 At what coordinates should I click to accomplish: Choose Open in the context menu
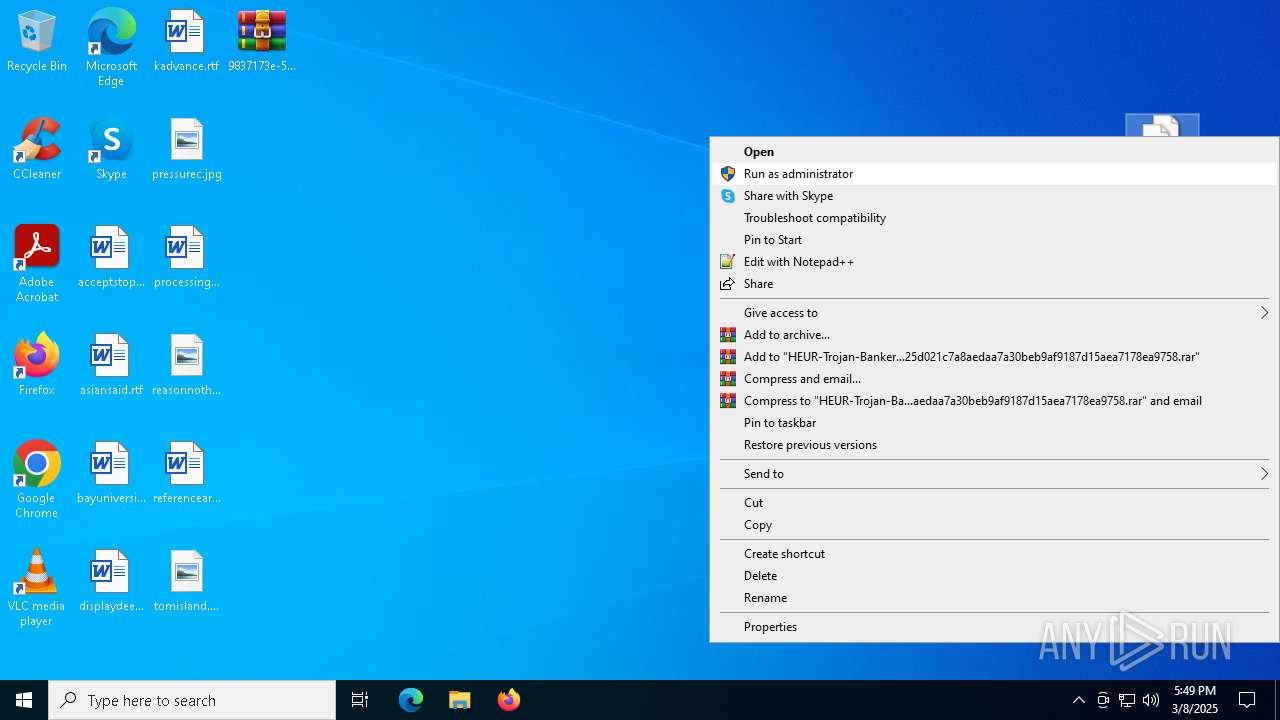tap(994, 152)
